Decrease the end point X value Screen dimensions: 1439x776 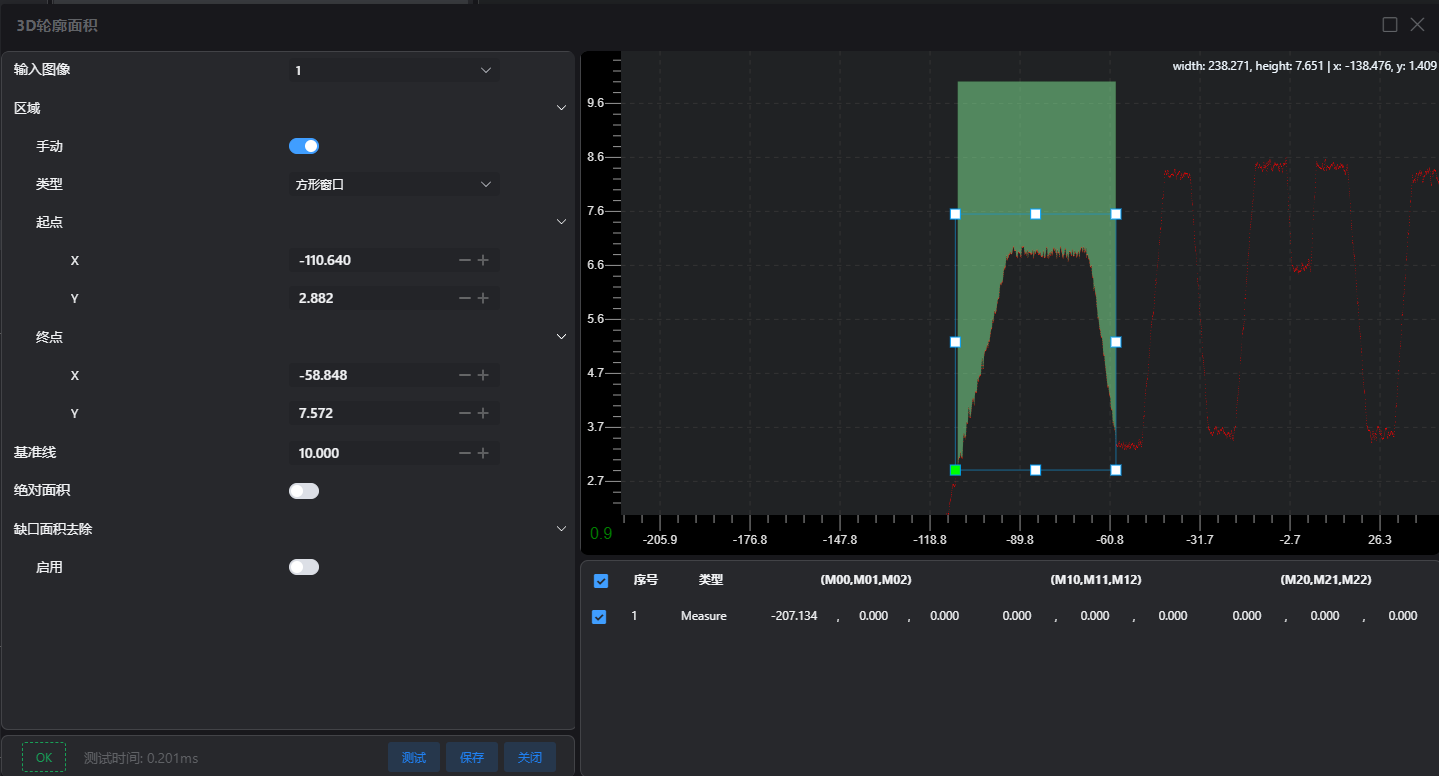464,375
